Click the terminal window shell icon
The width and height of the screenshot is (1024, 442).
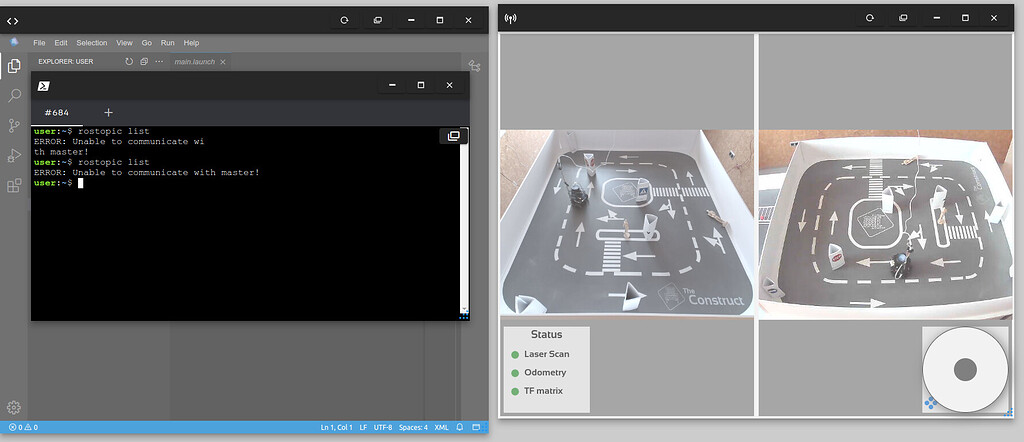pos(44,86)
